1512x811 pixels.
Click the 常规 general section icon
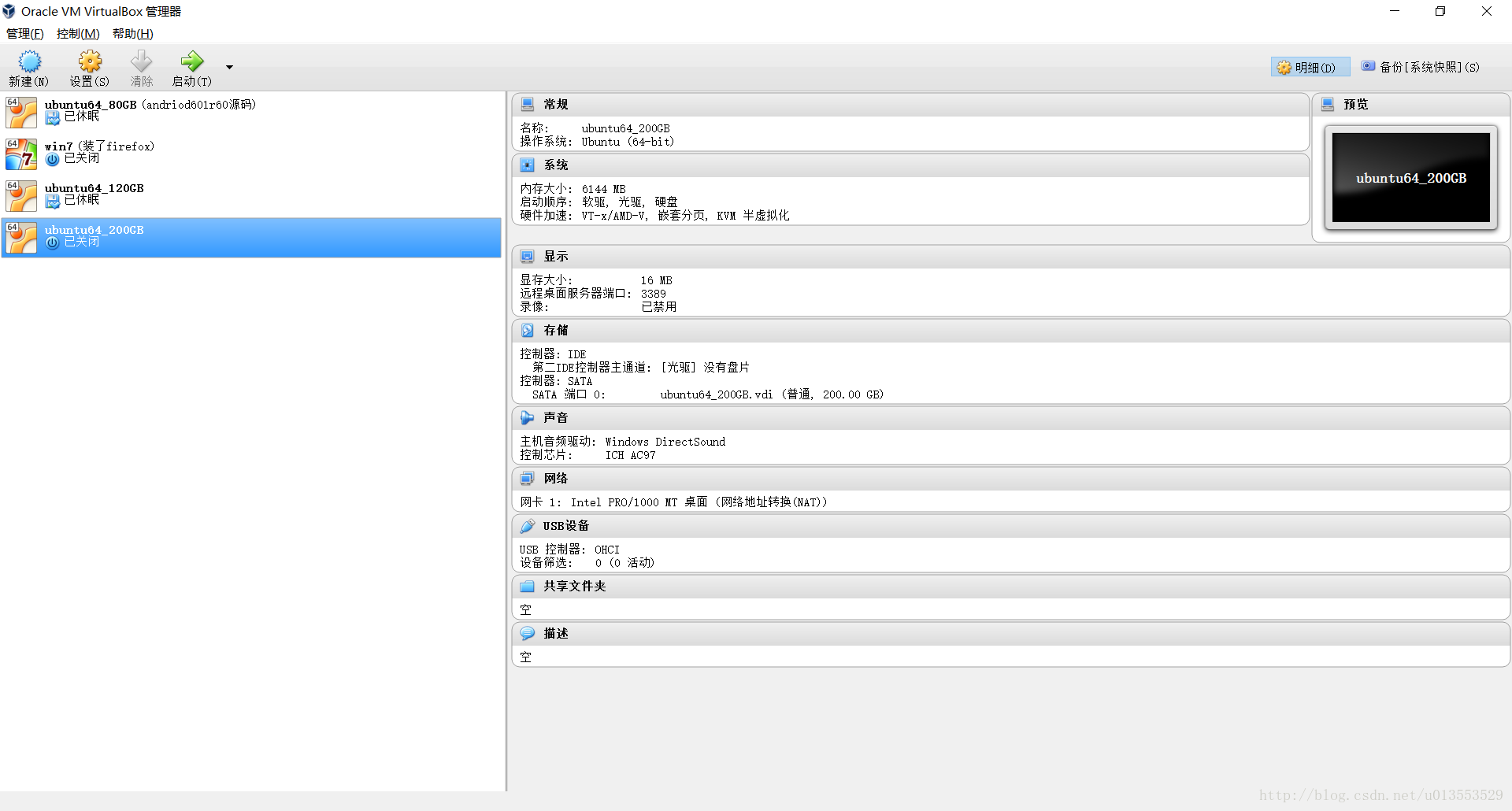[528, 105]
